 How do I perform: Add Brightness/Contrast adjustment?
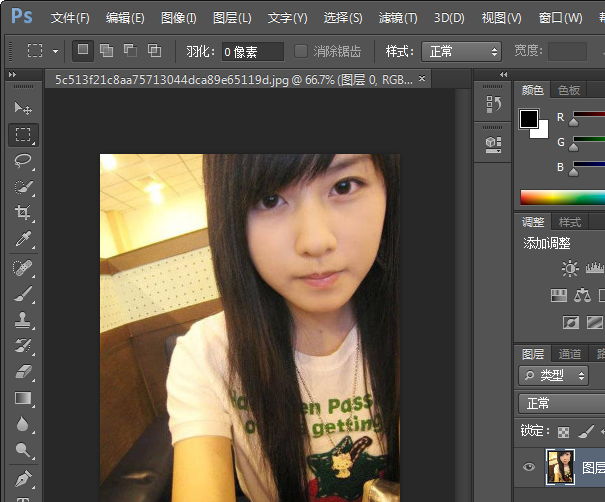point(570,269)
